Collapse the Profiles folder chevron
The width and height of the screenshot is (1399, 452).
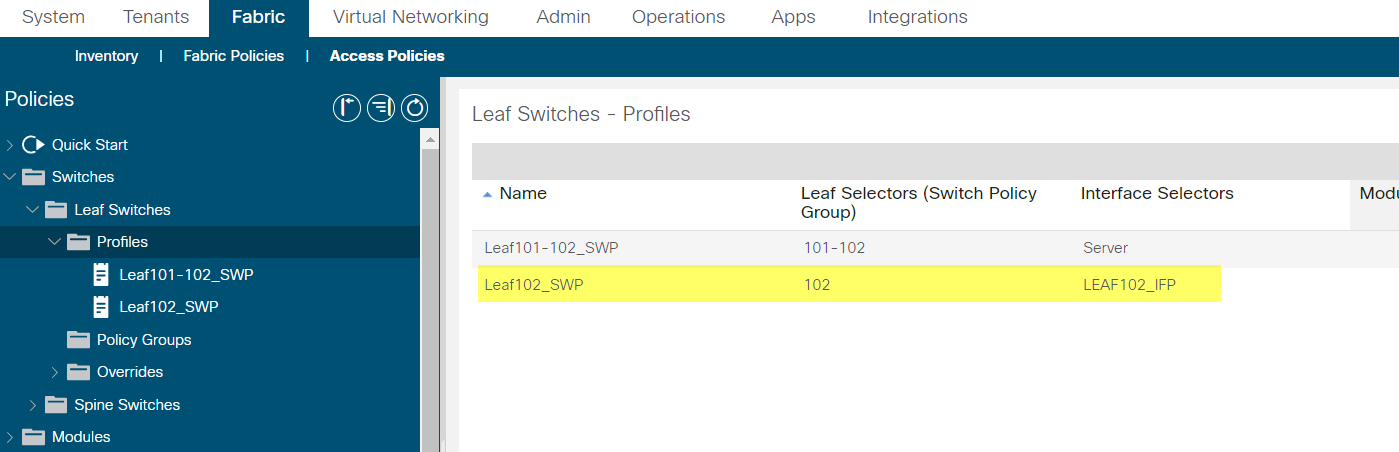click(x=55, y=242)
